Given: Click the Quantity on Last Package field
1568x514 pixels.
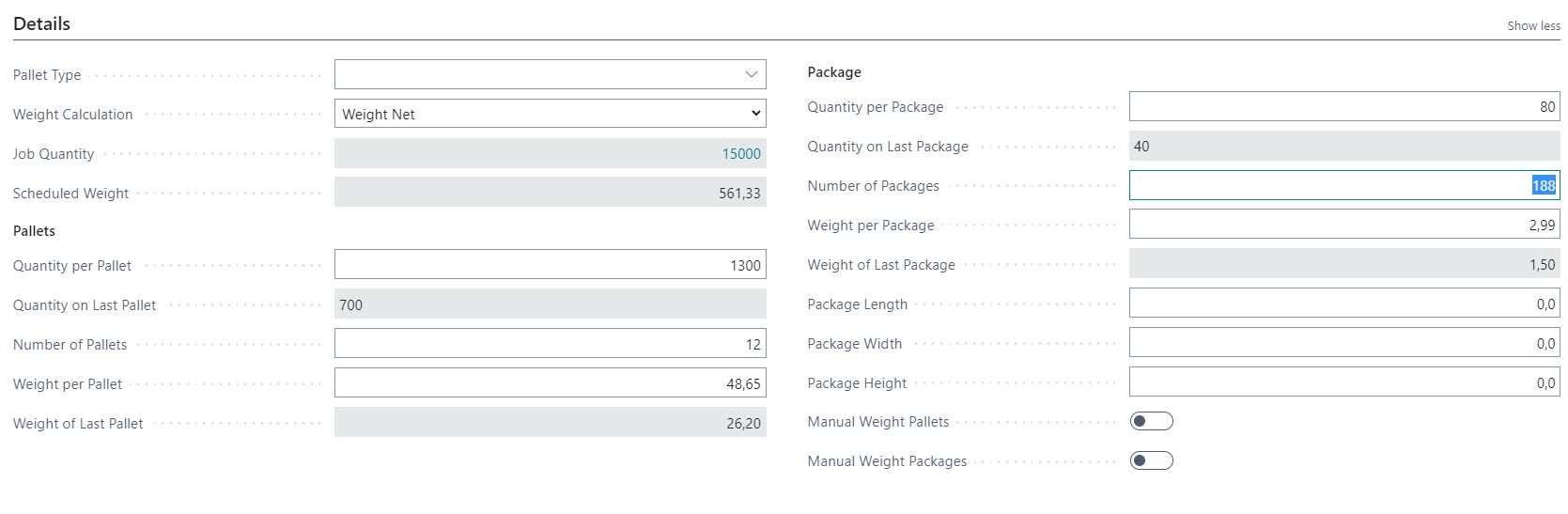Looking at the screenshot, I should click(x=1344, y=146).
